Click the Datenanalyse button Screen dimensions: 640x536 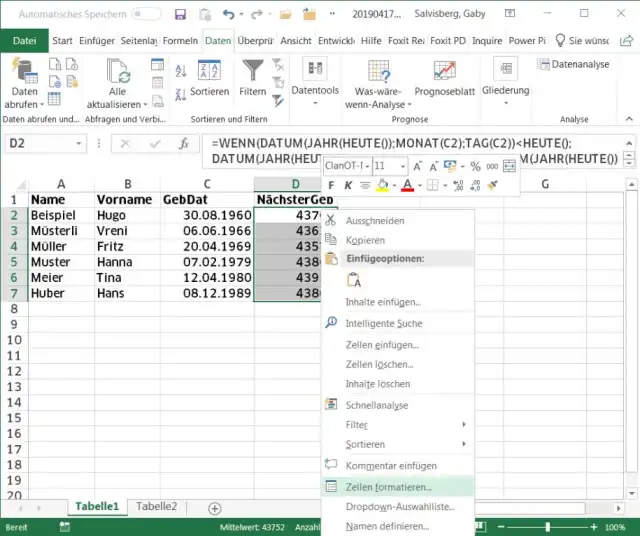573,64
